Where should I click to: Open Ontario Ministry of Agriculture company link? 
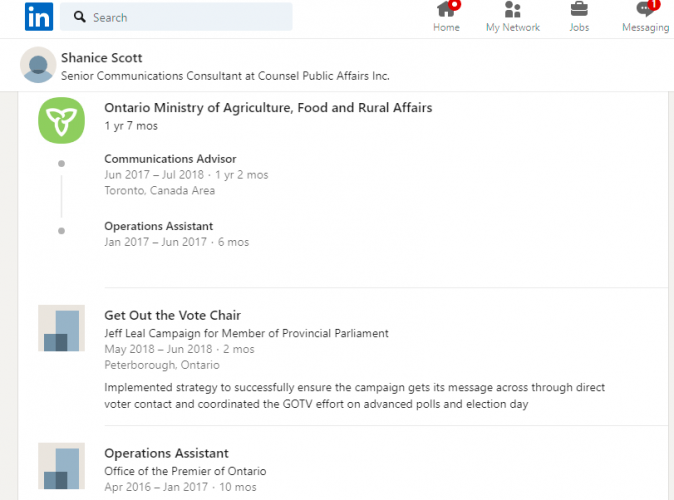click(268, 107)
